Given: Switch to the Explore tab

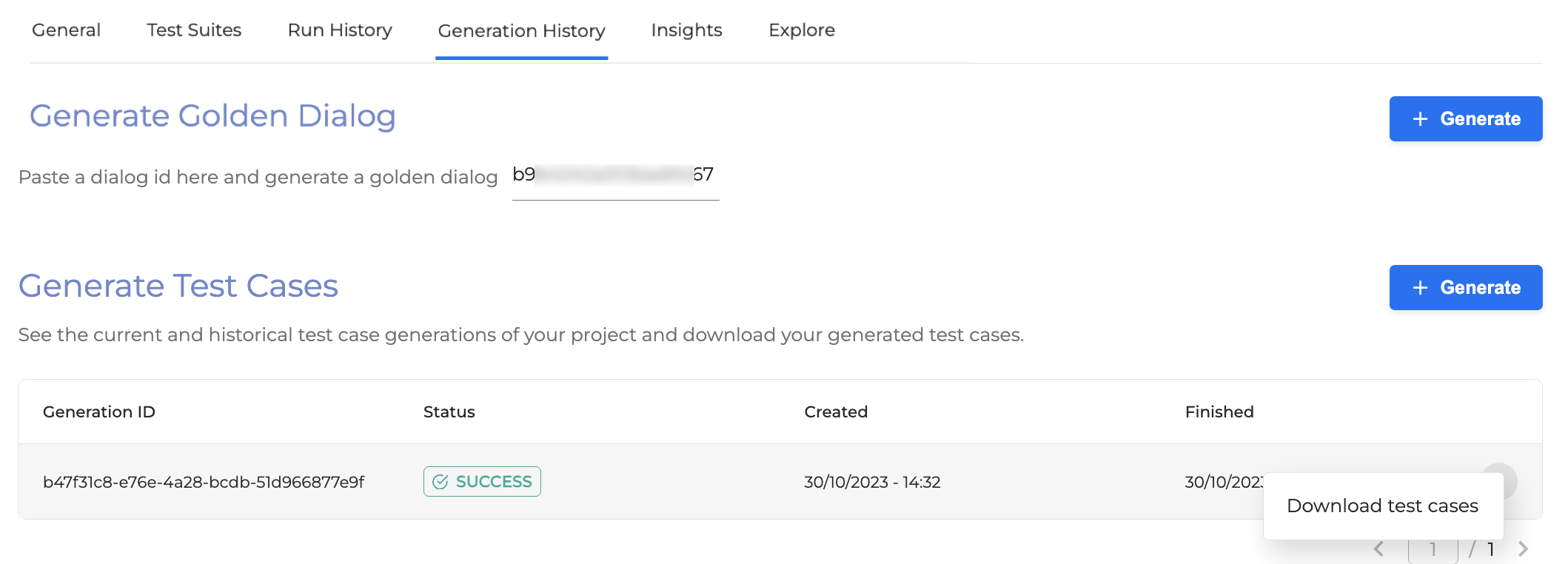Looking at the screenshot, I should coord(801,30).
